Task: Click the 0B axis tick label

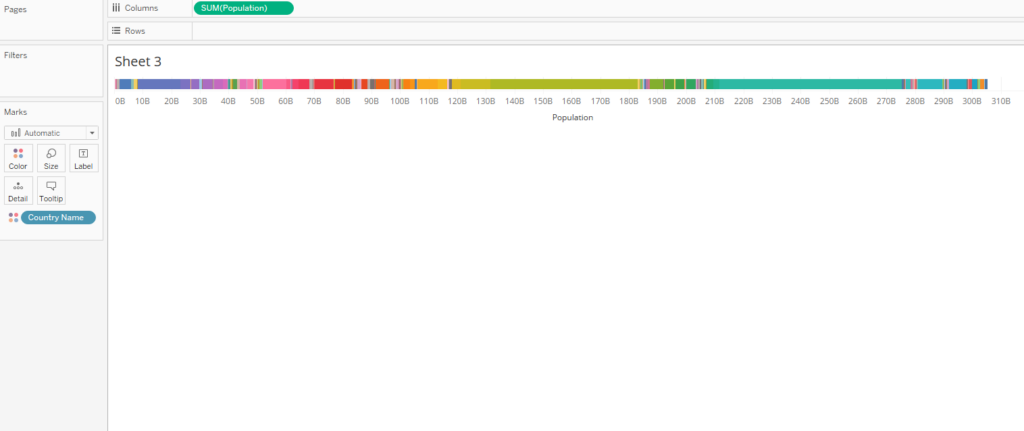Action: (120, 101)
